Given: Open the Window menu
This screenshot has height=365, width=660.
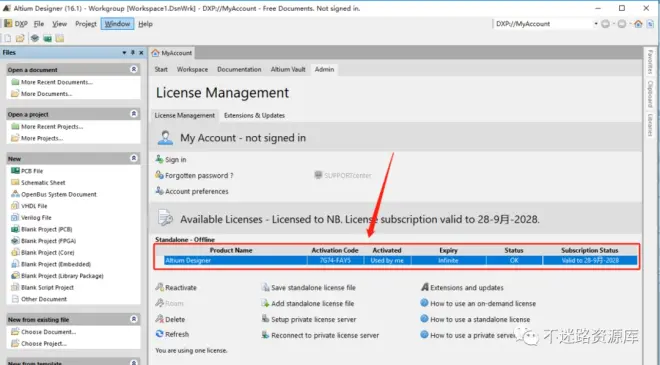Looking at the screenshot, I should [x=117, y=24].
